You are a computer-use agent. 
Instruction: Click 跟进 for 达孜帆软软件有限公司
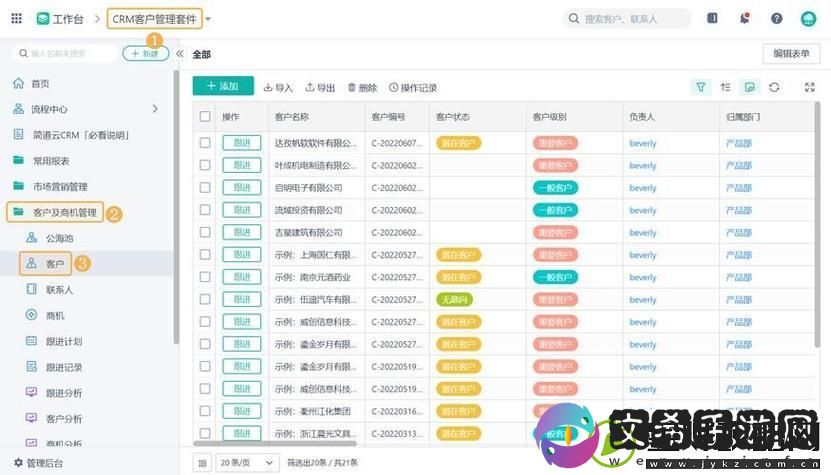242,143
